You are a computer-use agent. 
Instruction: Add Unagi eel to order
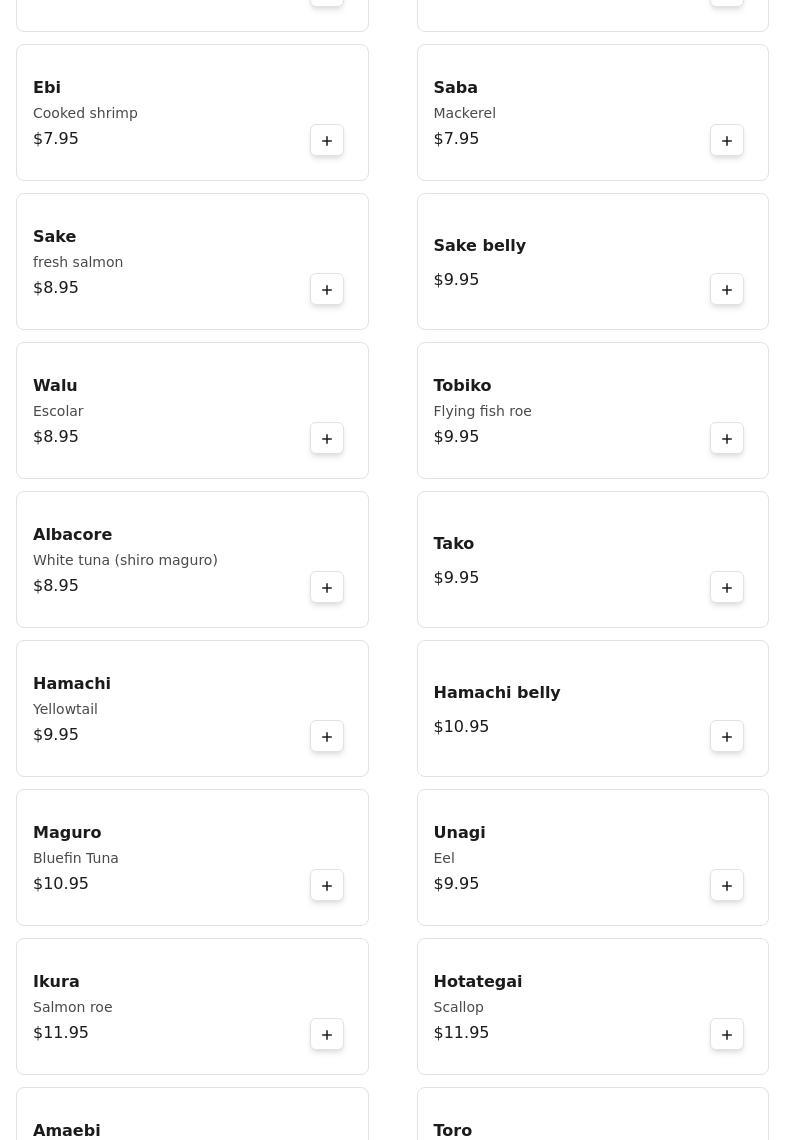(x=727, y=886)
